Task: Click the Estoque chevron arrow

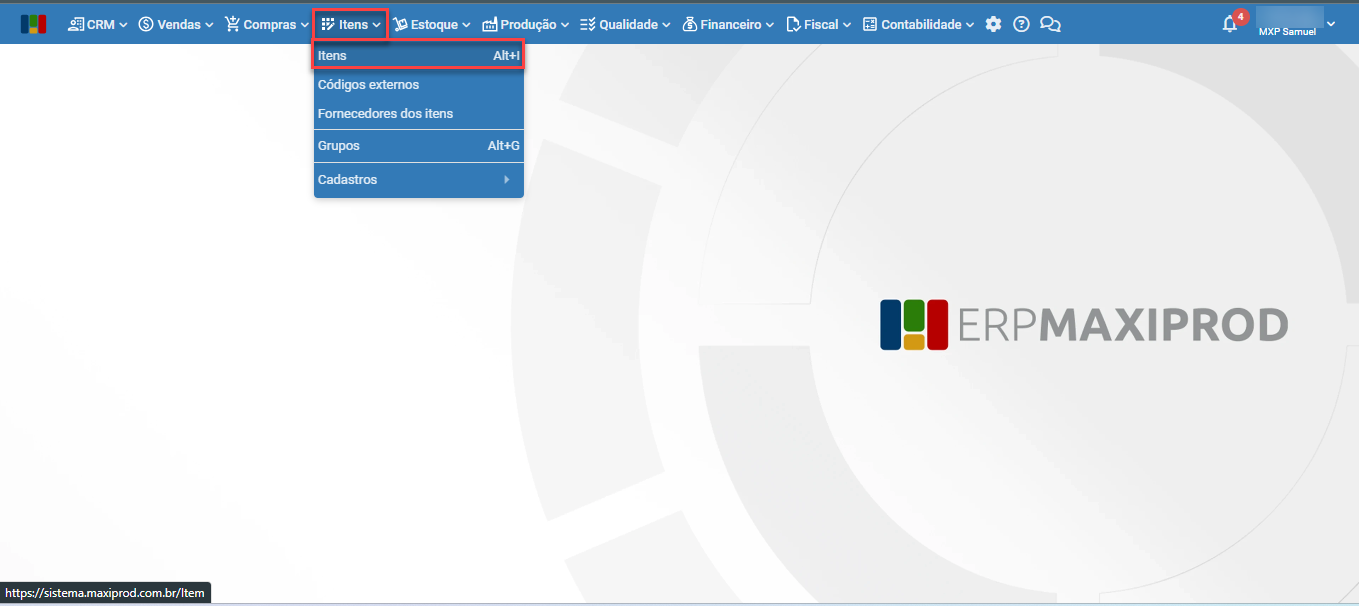Action: tap(466, 25)
